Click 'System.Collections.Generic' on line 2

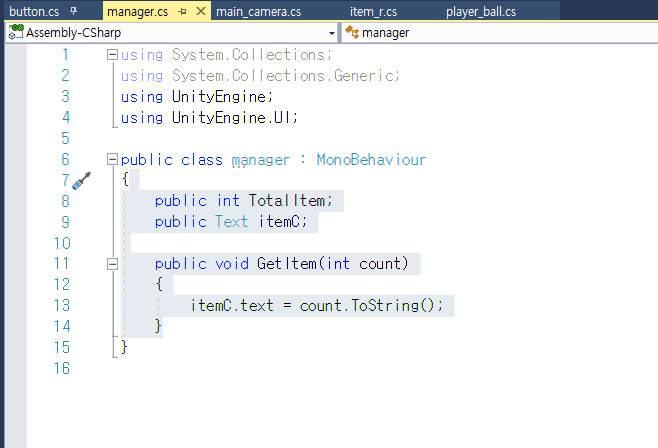point(282,76)
